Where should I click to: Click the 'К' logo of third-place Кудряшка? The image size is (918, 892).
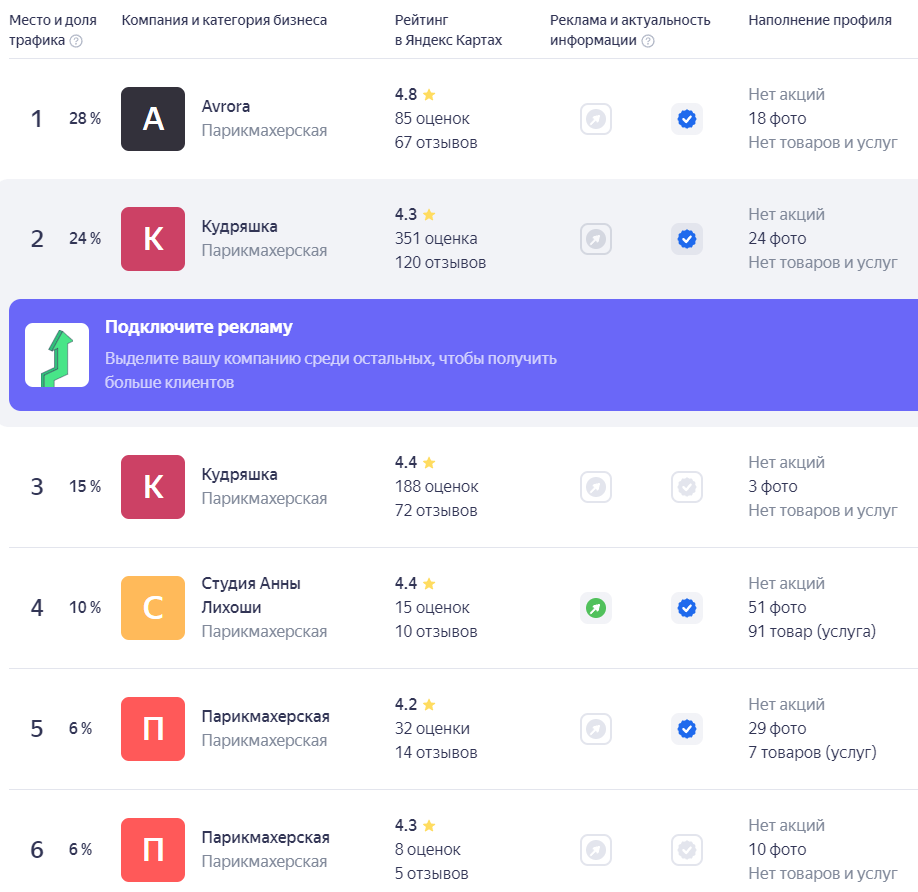pyautogui.click(x=153, y=487)
